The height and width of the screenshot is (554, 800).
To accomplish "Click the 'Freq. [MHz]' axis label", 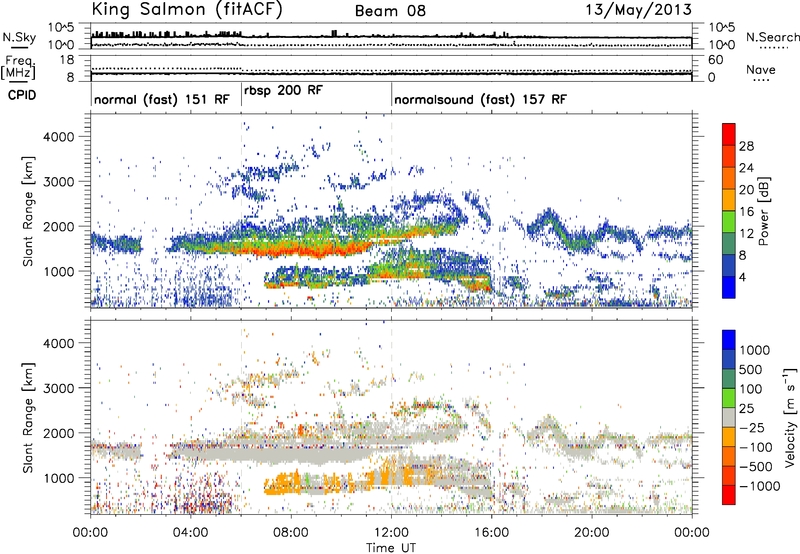I will (19, 68).
